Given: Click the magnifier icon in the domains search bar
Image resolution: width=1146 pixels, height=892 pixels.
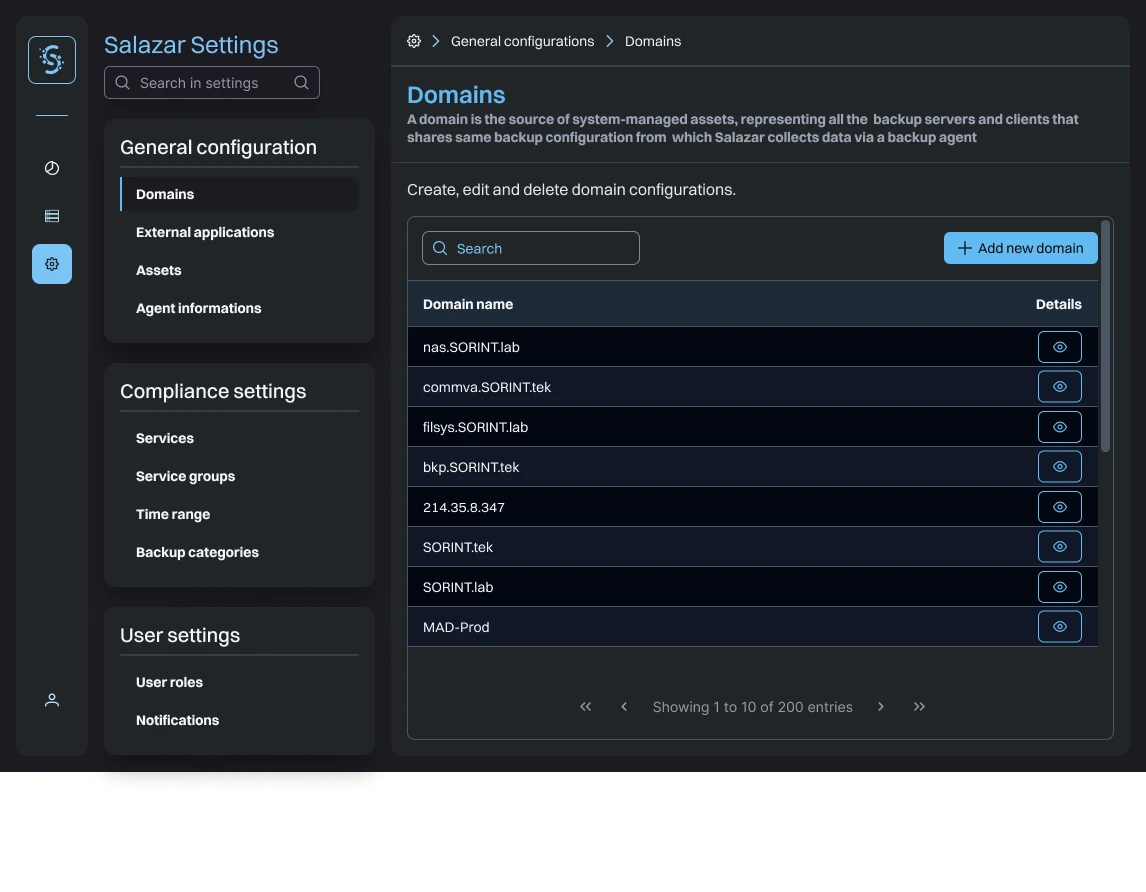Looking at the screenshot, I should [440, 248].
